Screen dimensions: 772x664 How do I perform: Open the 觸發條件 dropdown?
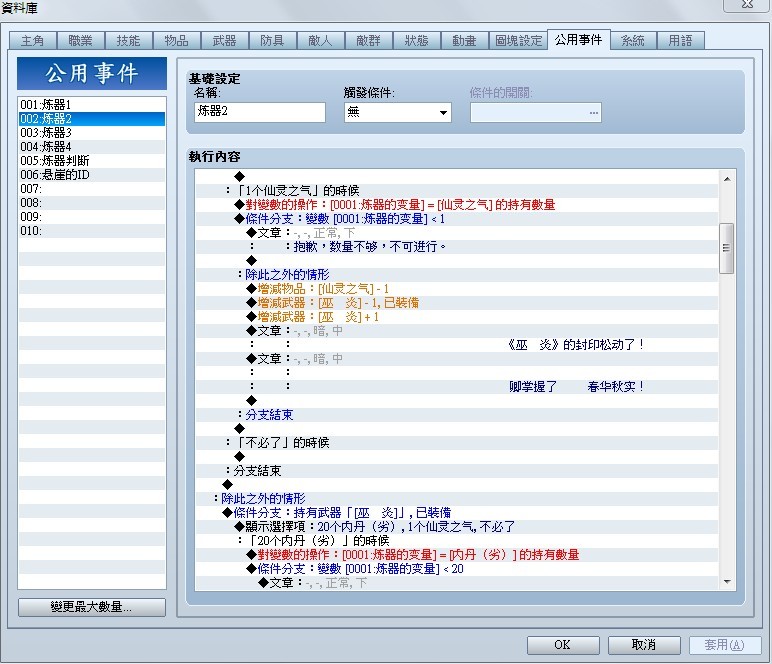397,112
